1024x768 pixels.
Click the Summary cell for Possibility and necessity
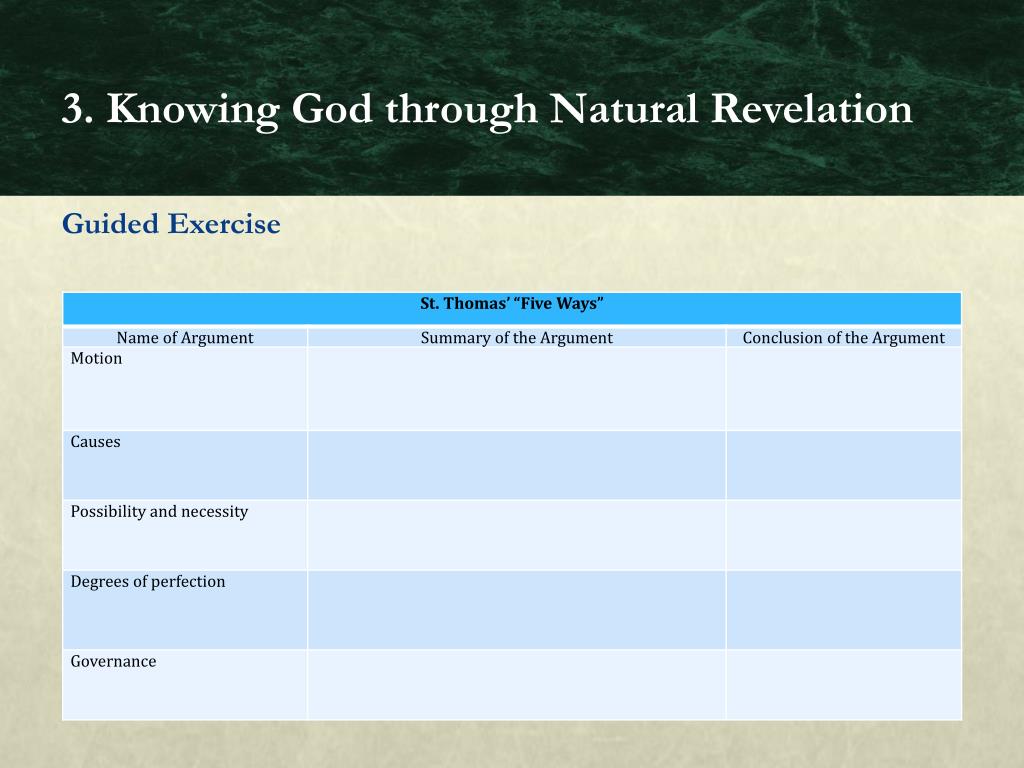[x=517, y=536]
